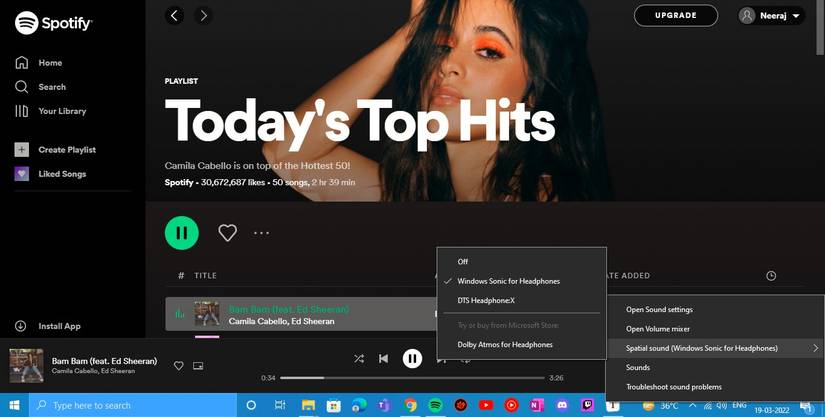Viewport: 825px width, 417px height.
Task: Skip to the previous track
Action: pos(384,359)
